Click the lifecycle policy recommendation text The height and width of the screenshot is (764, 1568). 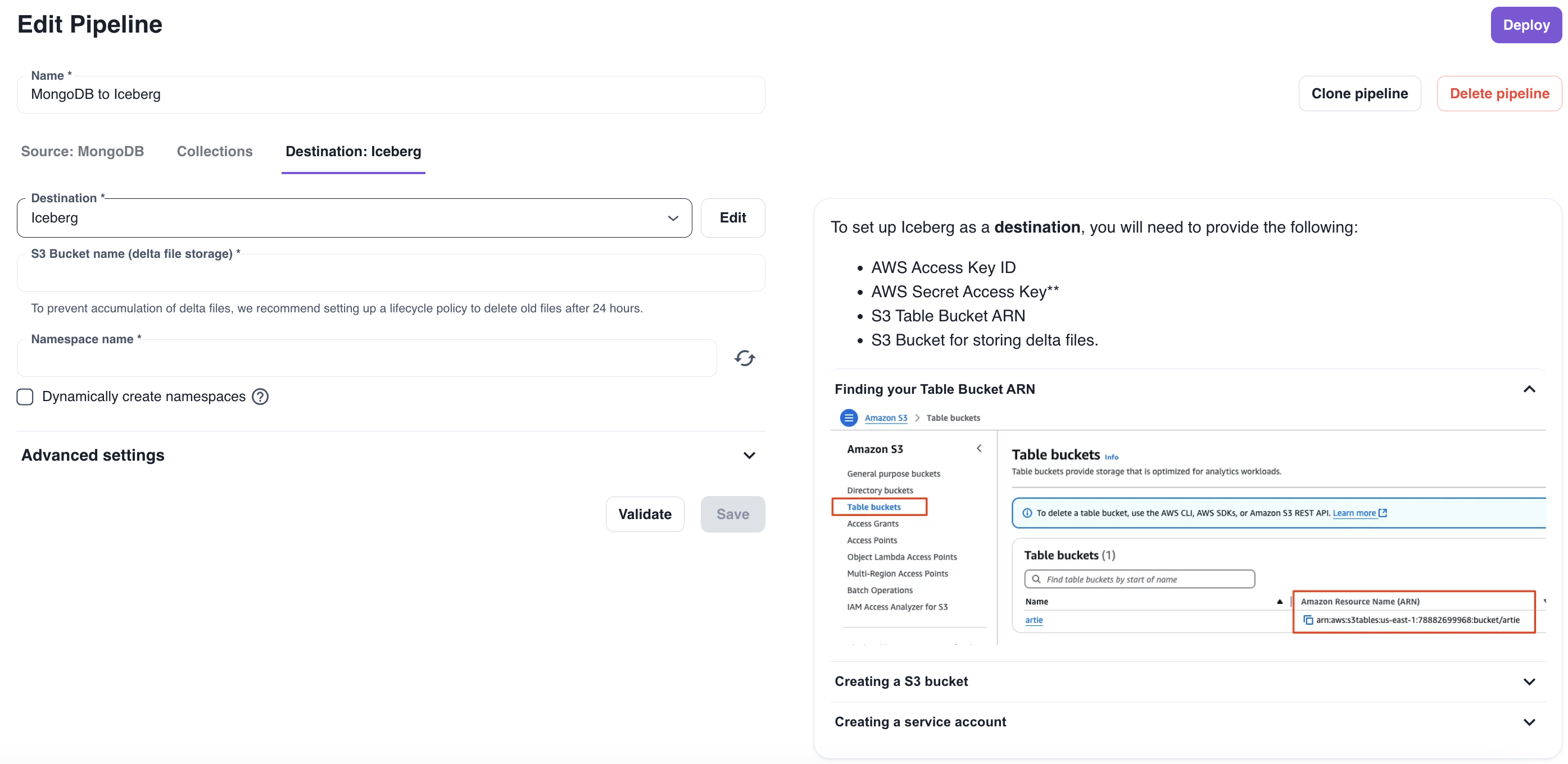337,308
